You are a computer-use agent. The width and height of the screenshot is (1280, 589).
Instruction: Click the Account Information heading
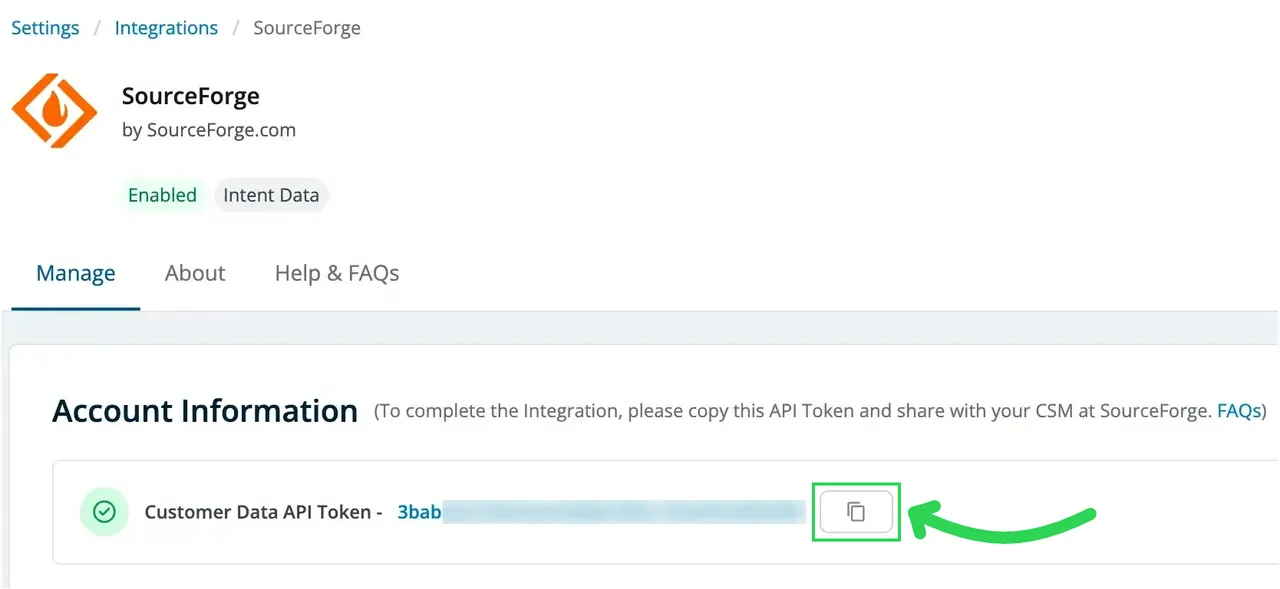click(x=205, y=410)
